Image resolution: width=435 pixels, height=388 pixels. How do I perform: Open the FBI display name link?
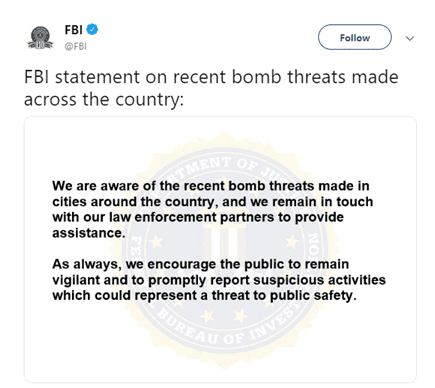[x=73, y=30]
